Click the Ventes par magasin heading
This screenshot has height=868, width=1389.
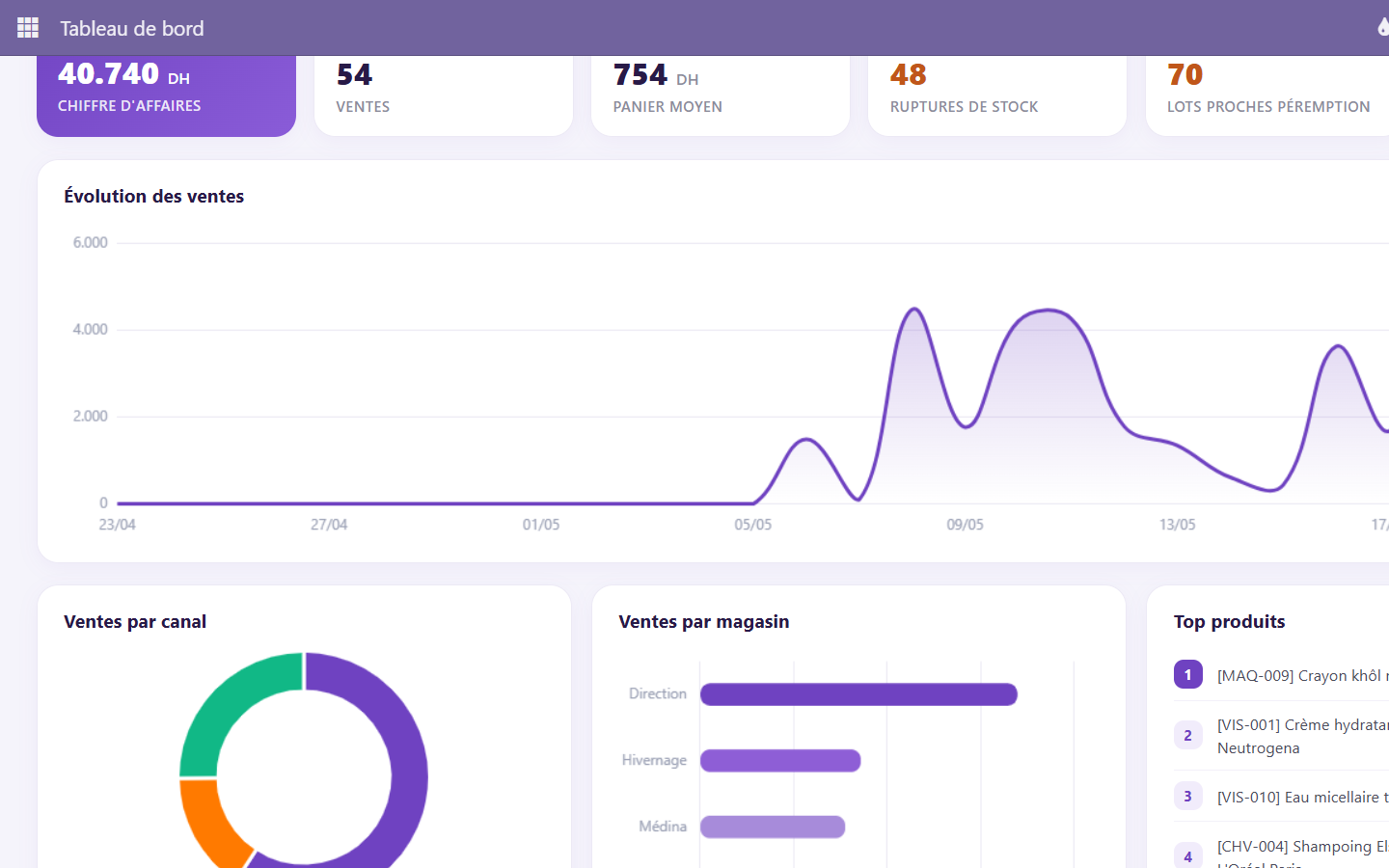(x=704, y=622)
